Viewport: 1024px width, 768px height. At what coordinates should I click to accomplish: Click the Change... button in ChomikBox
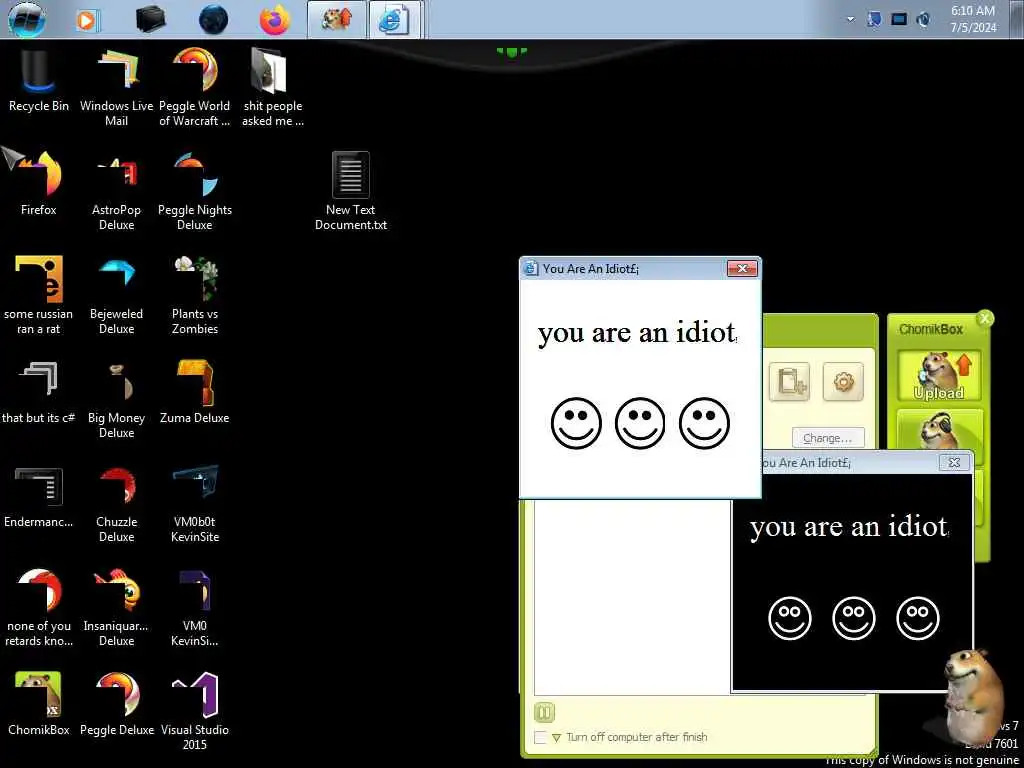pos(828,438)
